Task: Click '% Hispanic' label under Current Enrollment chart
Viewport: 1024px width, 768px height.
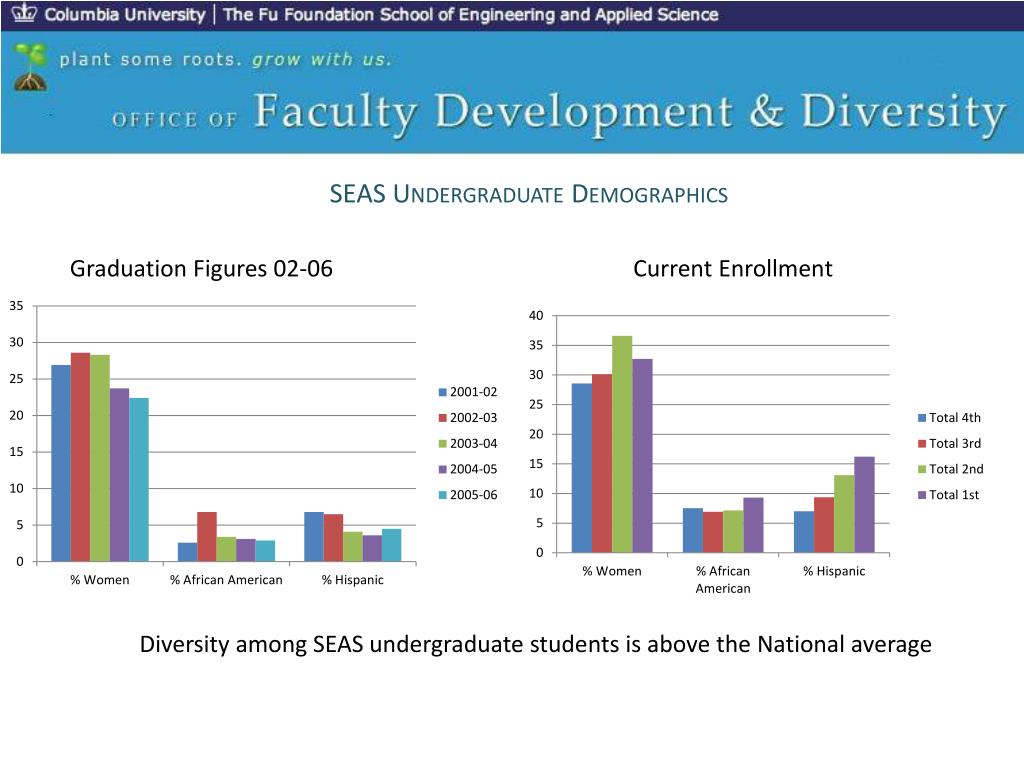Action: (x=834, y=571)
